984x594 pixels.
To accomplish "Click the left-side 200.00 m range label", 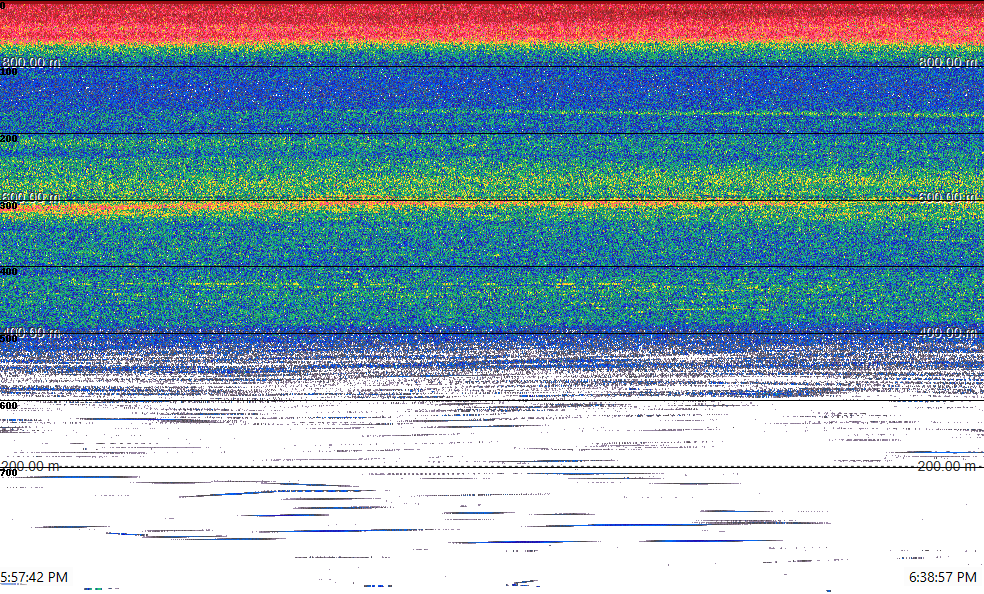I will 31,466.
